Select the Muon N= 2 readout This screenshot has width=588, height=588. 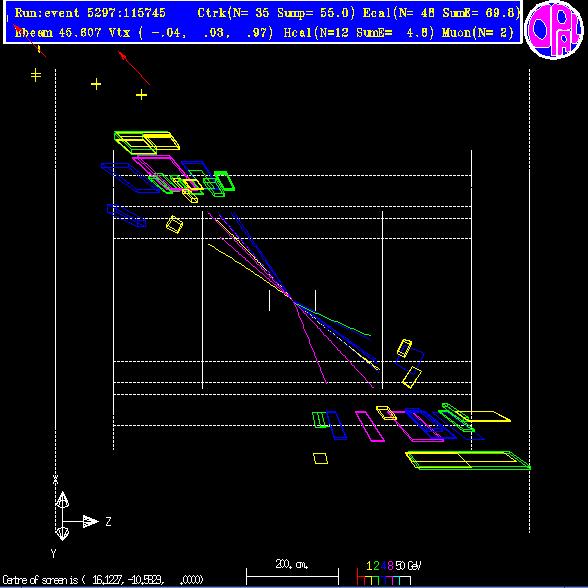[478, 33]
